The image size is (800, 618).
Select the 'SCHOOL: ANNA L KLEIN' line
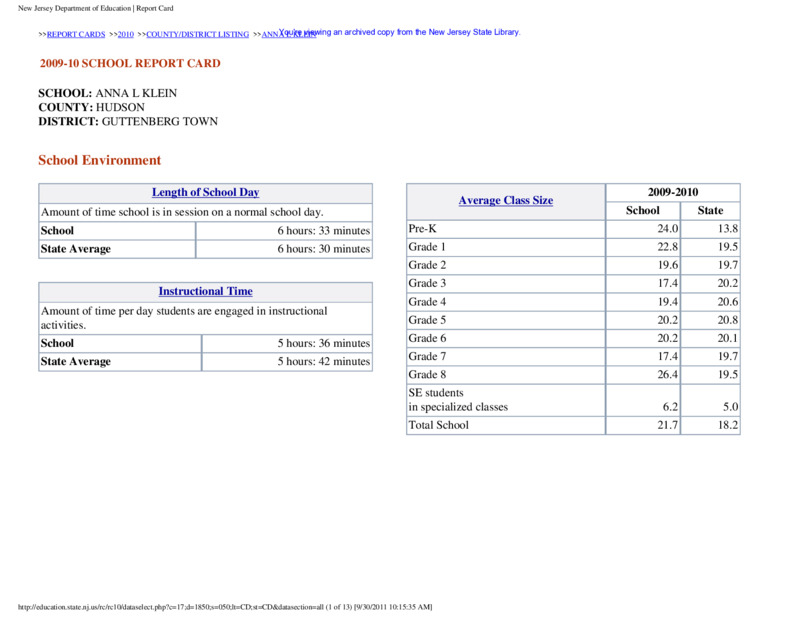pyautogui.click(x=108, y=93)
